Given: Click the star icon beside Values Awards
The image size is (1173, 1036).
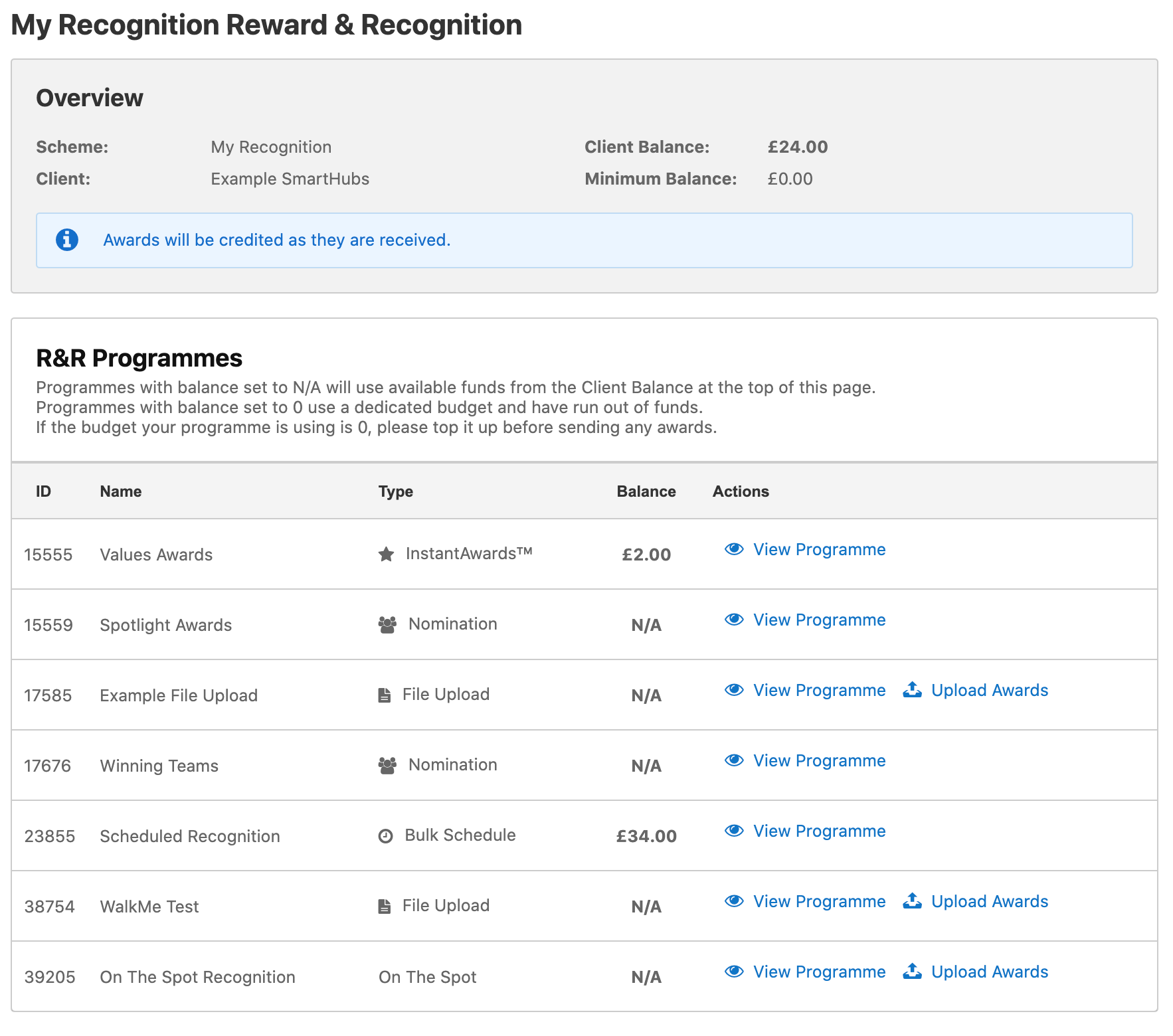Looking at the screenshot, I should 386,553.
